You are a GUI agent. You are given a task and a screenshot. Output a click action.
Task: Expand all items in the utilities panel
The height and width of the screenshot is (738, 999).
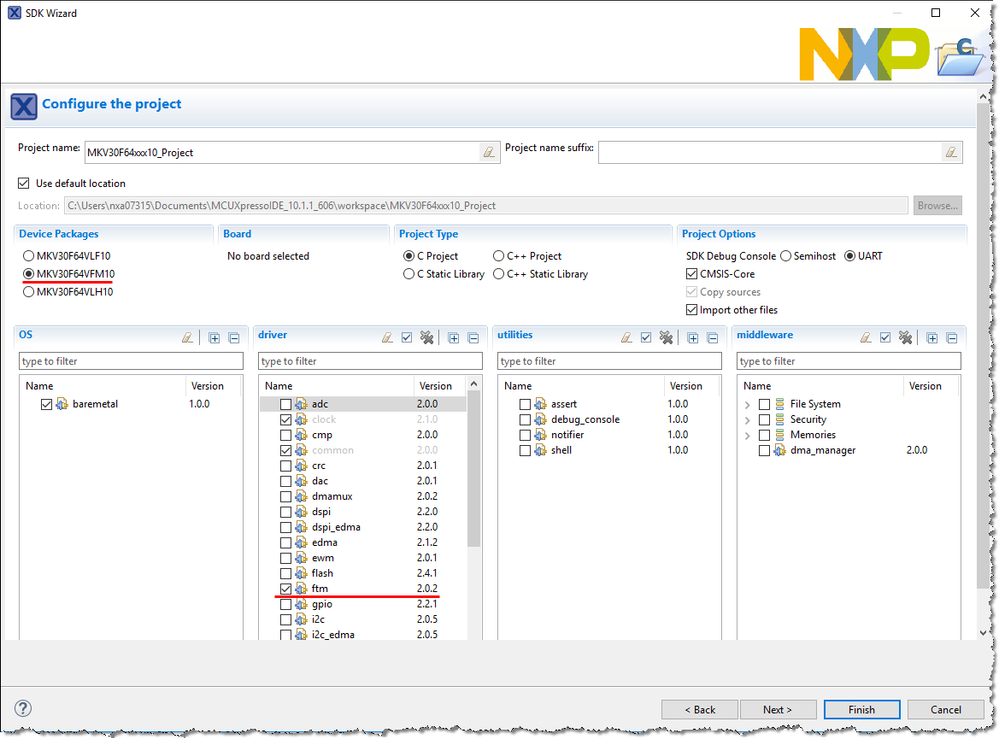[x=693, y=338]
